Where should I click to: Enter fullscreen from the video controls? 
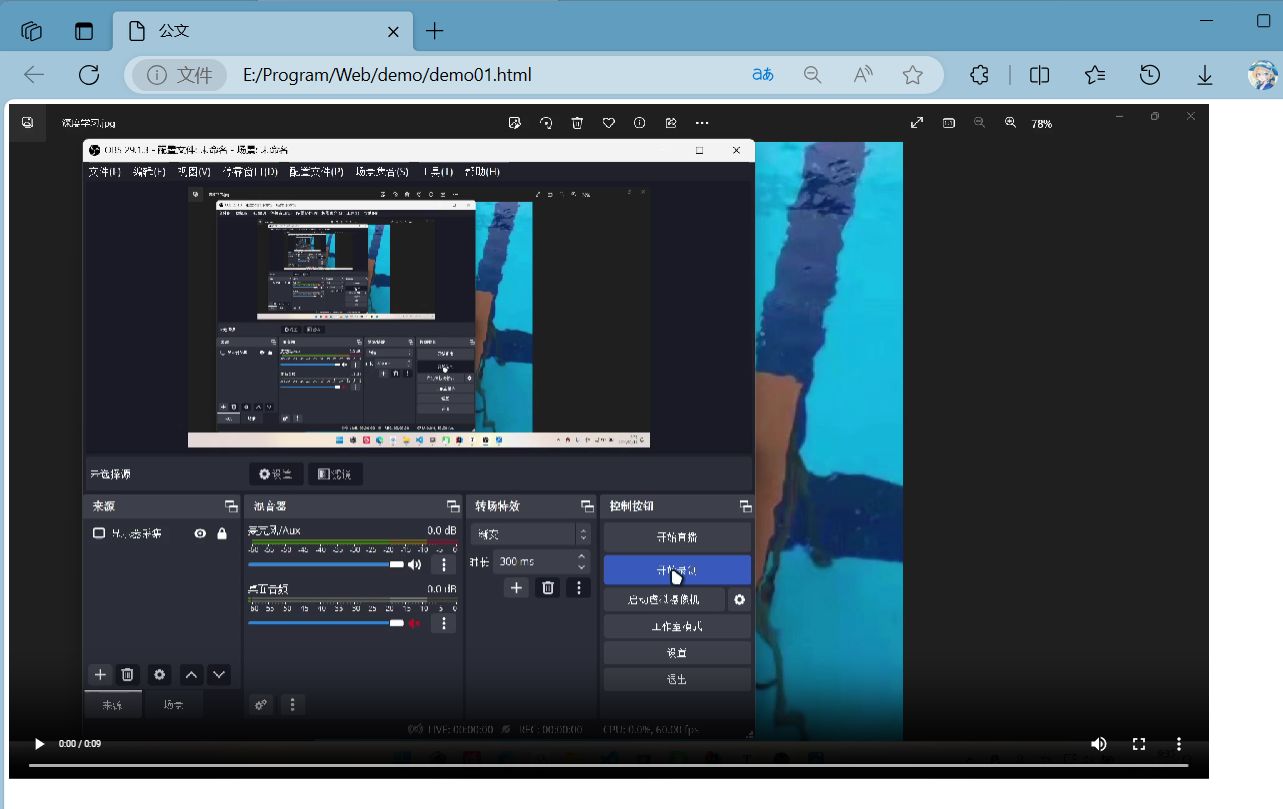(1139, 744)
